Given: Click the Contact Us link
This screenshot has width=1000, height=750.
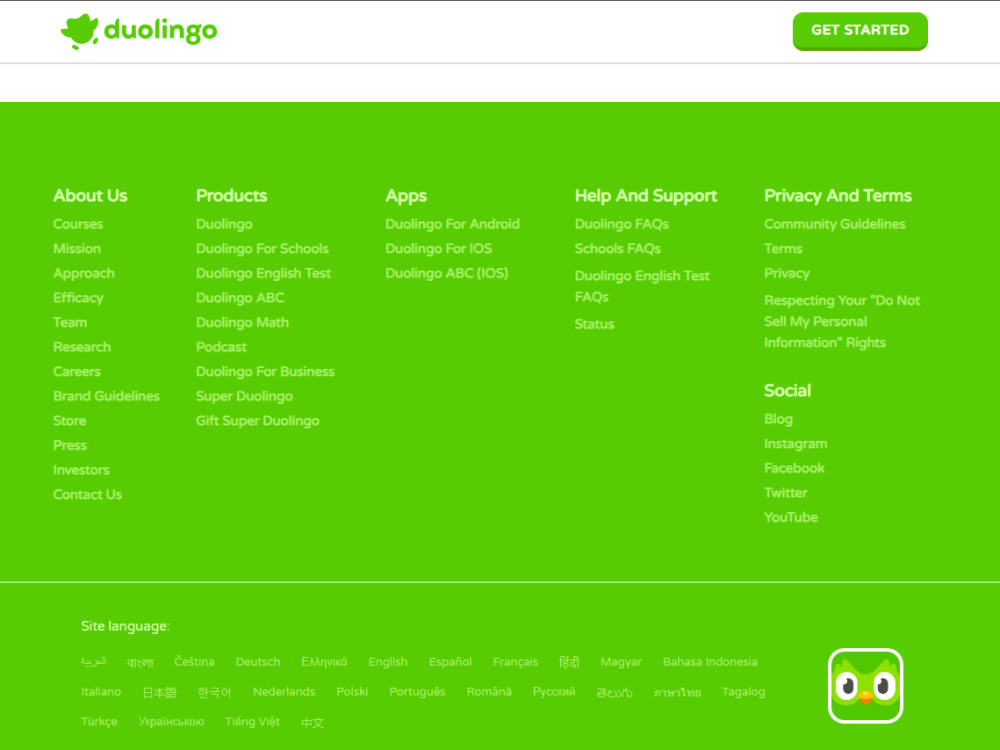Looking at the screenshot, I should click(x=87, y=494).
